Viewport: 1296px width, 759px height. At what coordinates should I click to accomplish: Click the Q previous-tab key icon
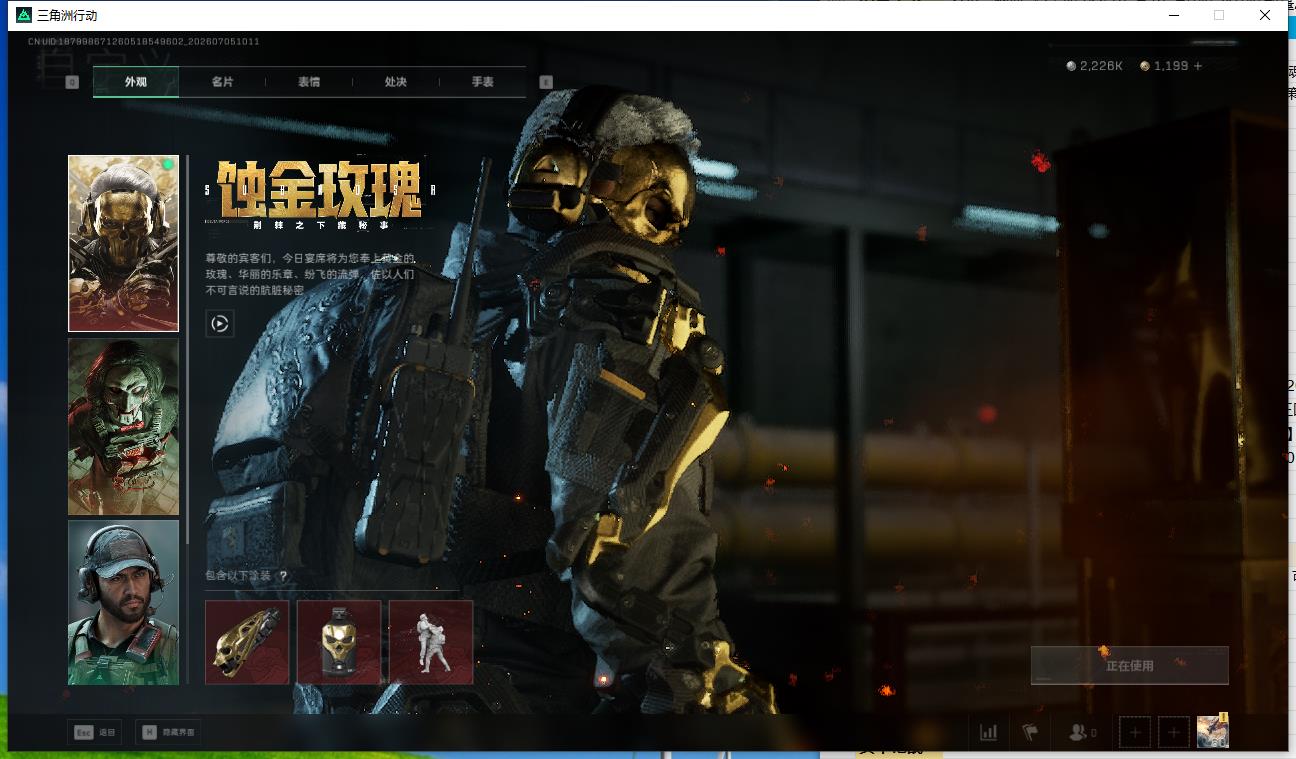pyautogui.click(x=72, y=82)
